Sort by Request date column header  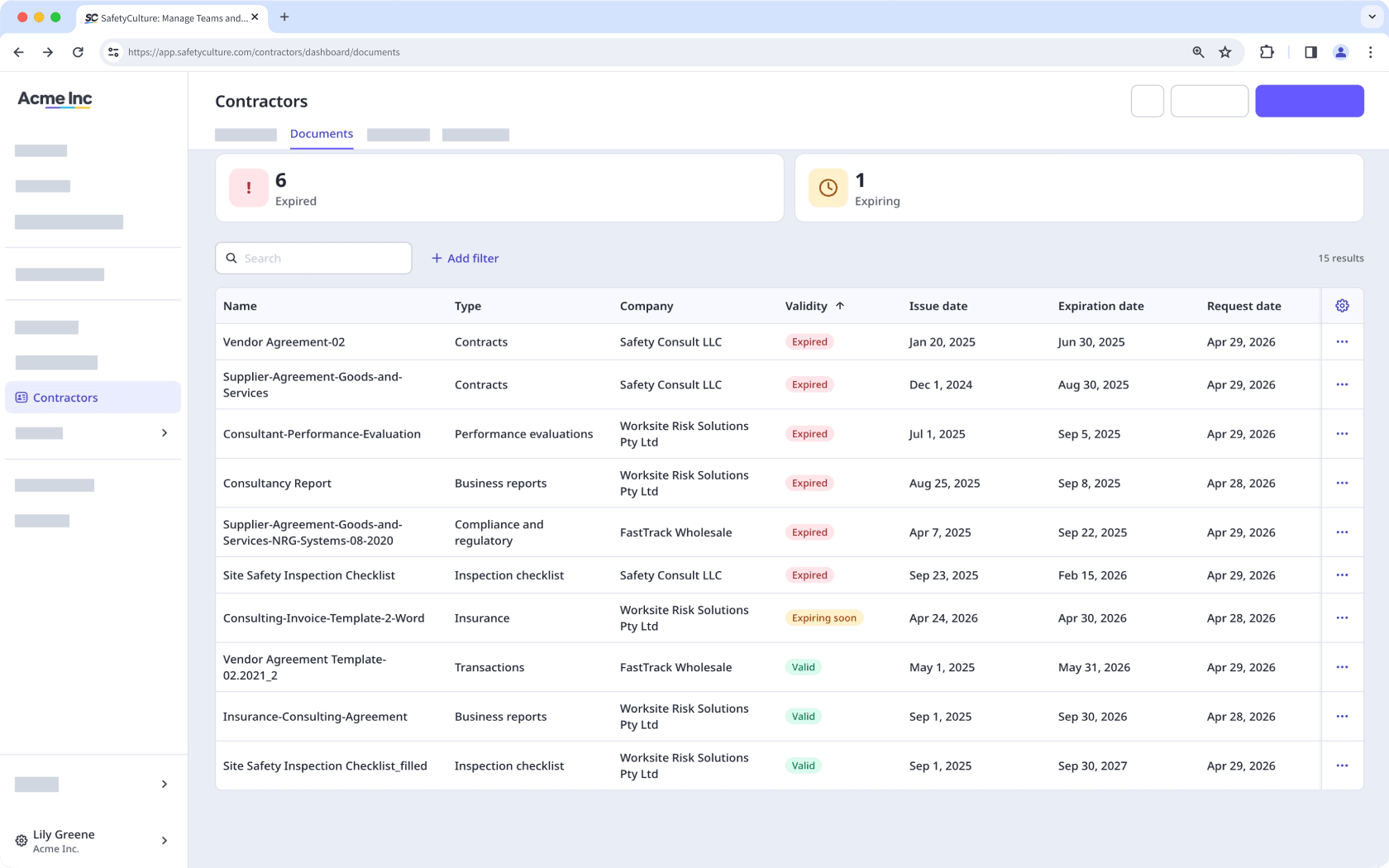coord(1243,306)
